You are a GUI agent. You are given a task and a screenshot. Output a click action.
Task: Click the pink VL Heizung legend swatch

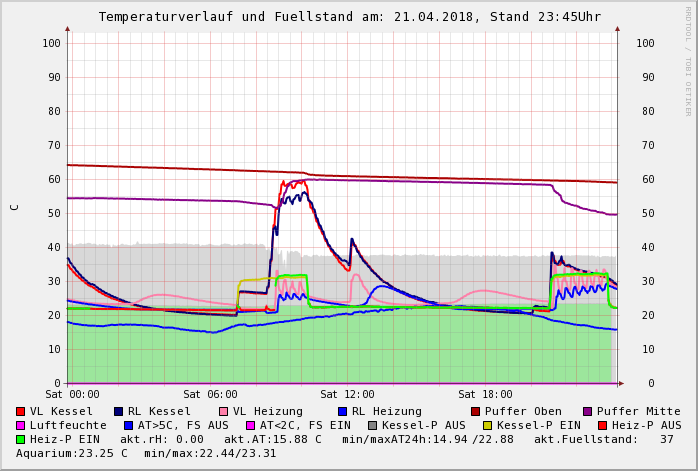click(223, 411)
